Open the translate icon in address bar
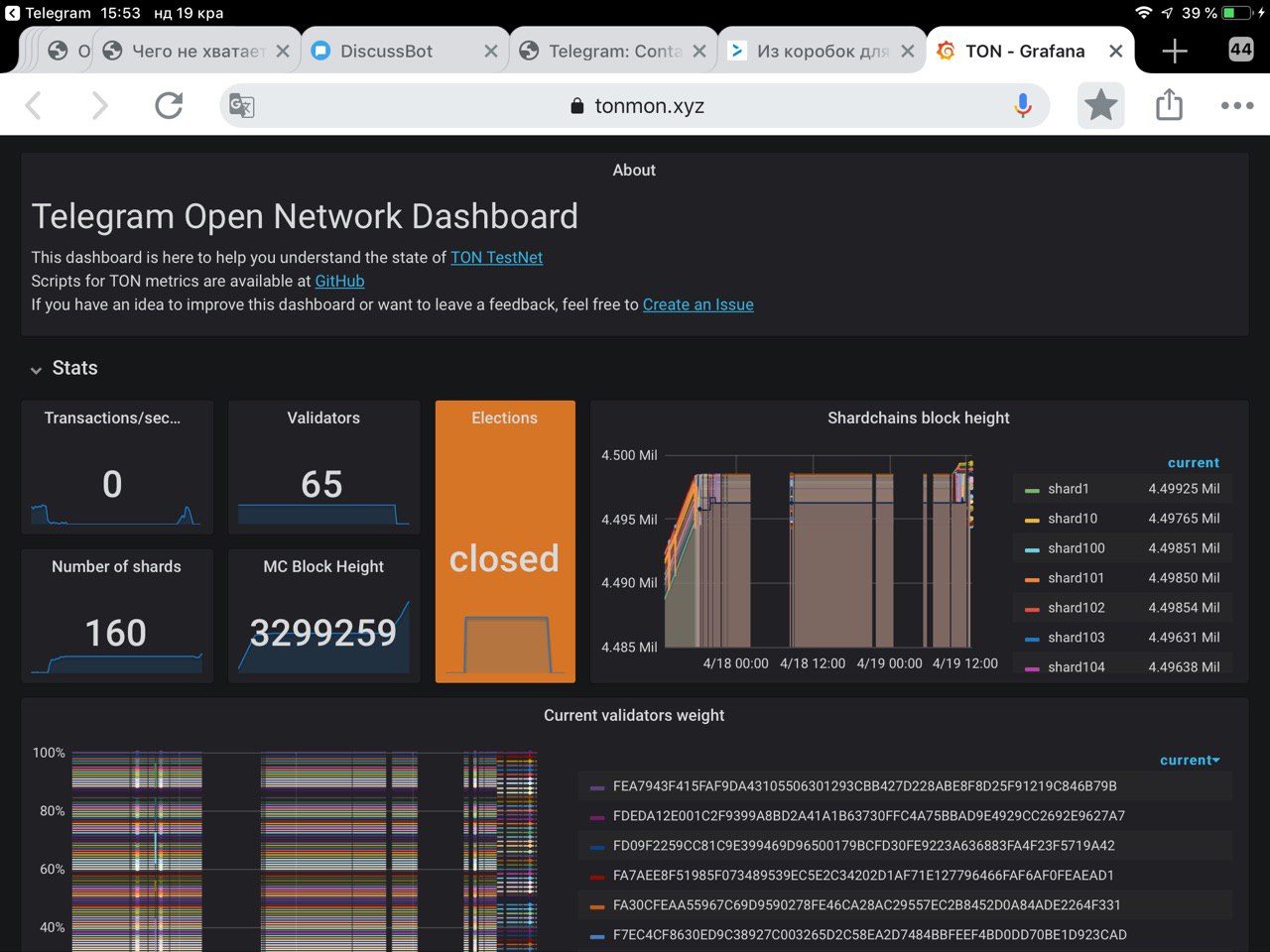 point(241,105)
